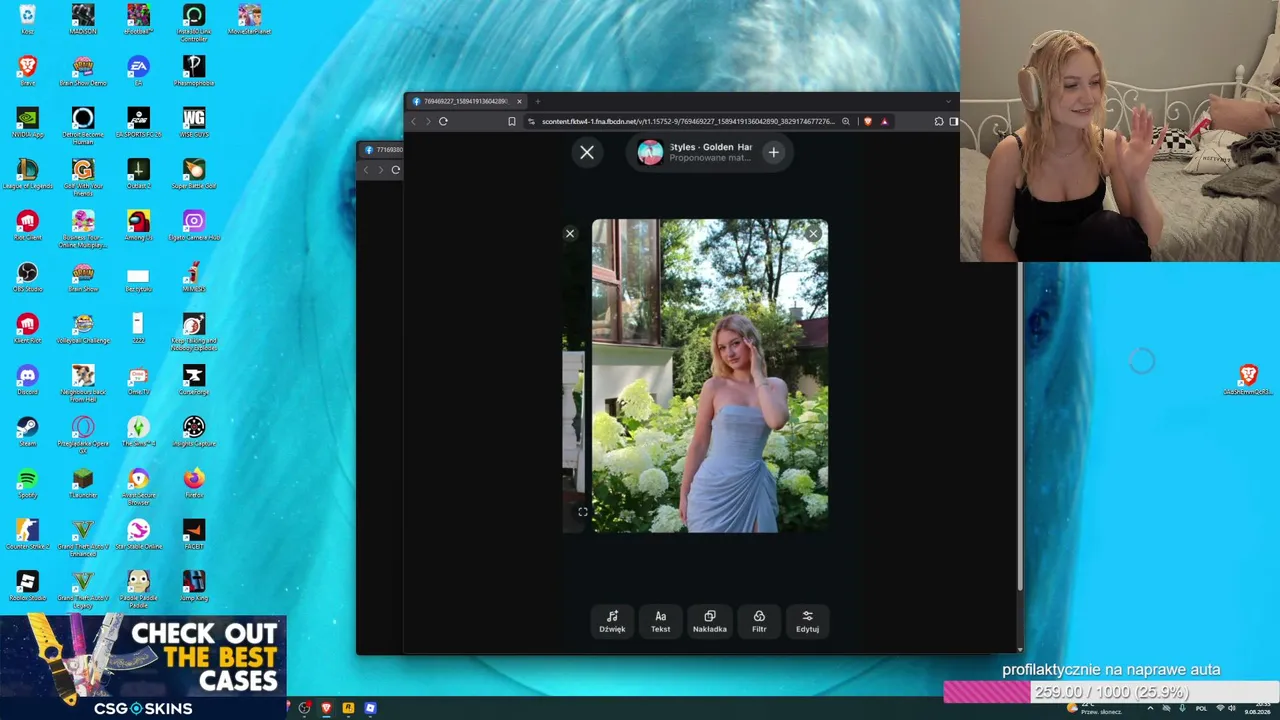This screenshot has width=1280, height=720.
Task: Open the Brave shortcut at right desktop edge
Action: coord(1248,380)
